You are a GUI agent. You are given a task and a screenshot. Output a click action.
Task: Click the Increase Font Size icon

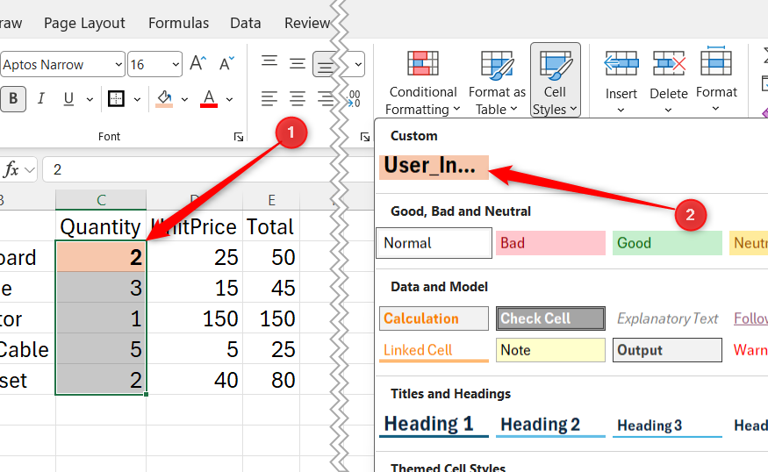tap(198, 64)
